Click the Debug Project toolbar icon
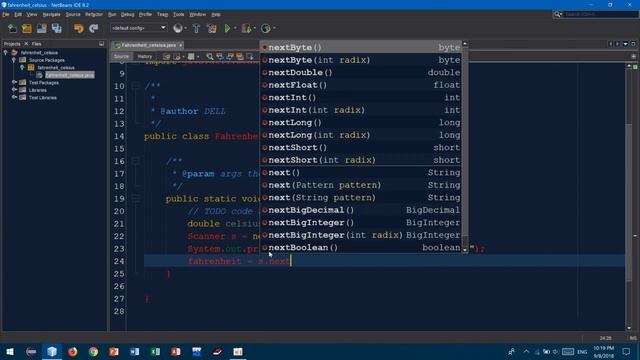Image resolution: width=640 pixels, height=360 pixels. coord(246,28)
